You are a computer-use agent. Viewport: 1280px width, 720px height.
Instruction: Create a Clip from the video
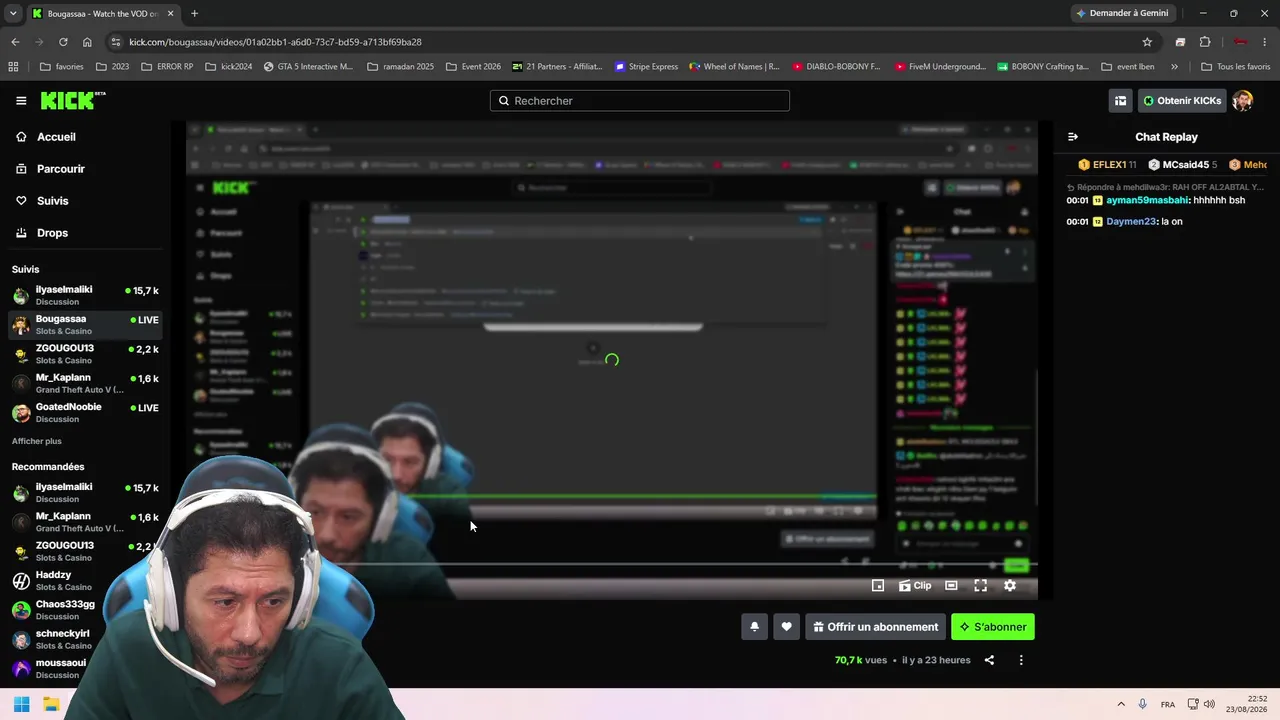pos(915,586)
